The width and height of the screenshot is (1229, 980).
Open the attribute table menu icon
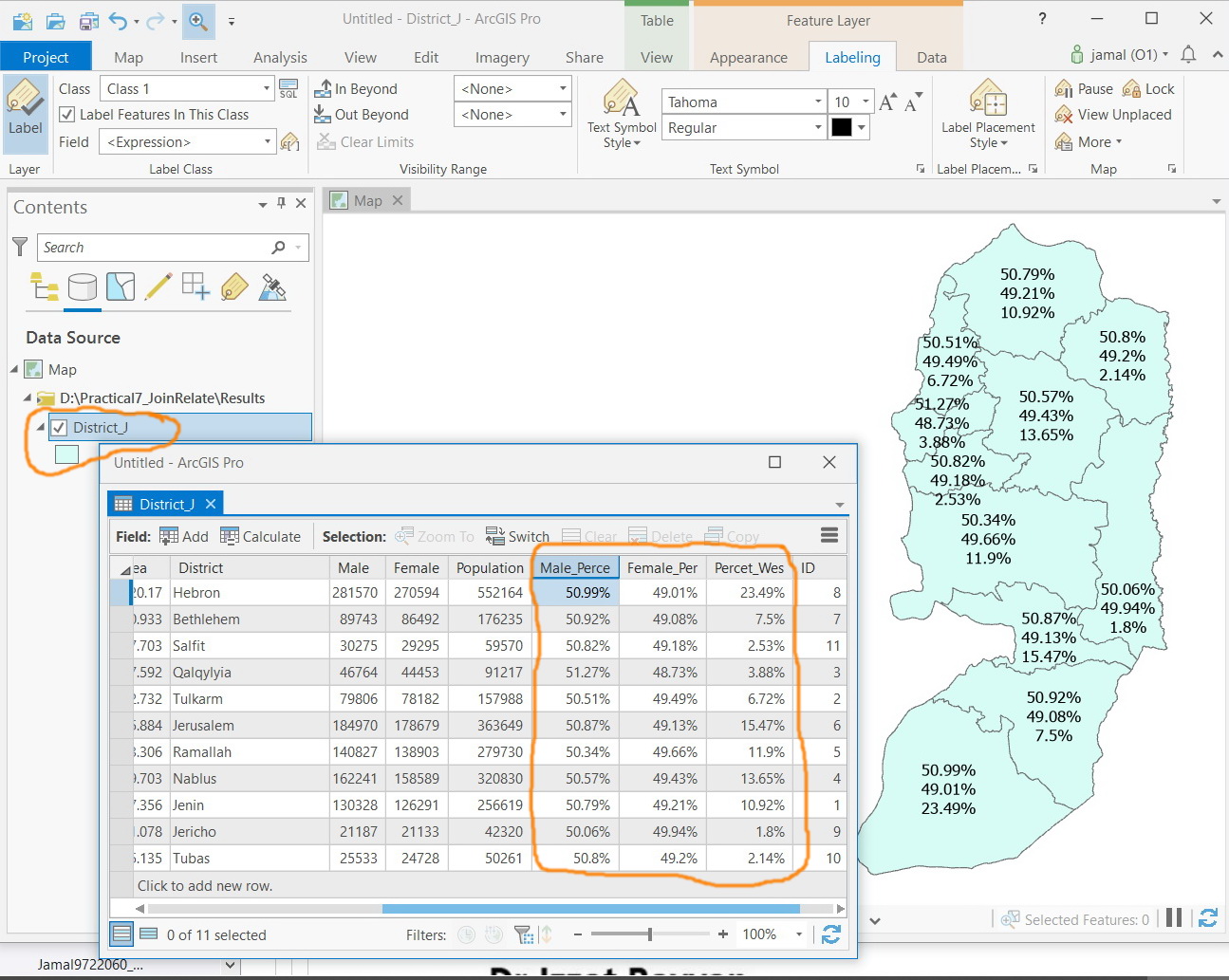click(x=829, y=535)
